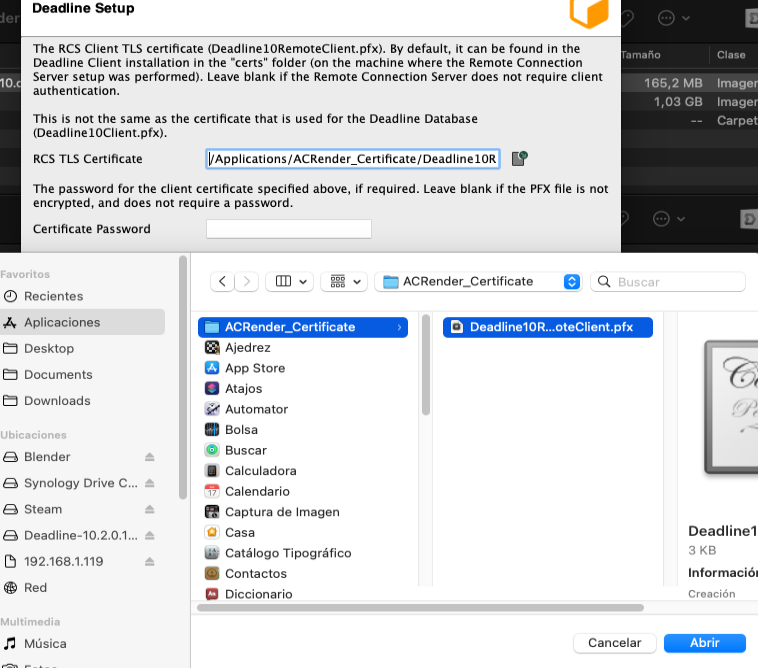Click the RCS TLS Certificate path field
The image size is (758, 668).
353,159
